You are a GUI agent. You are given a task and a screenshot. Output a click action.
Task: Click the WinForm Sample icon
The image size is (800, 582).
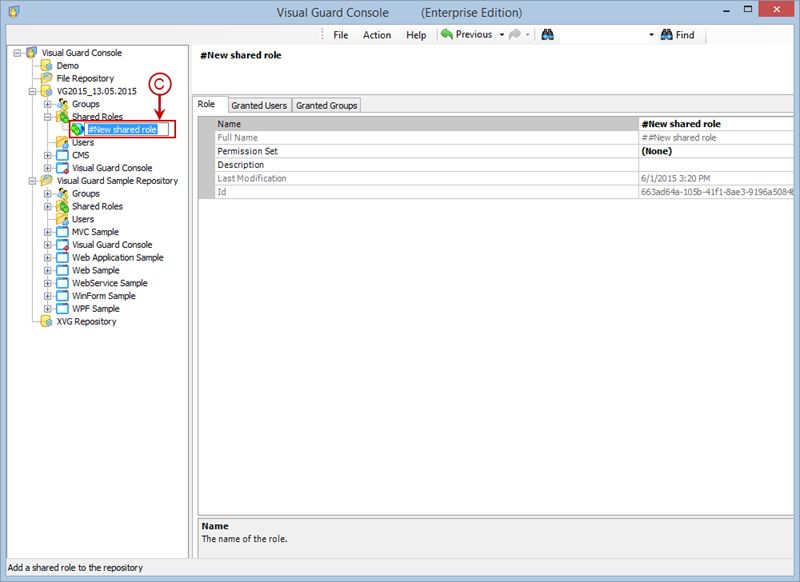pos(62,296)
